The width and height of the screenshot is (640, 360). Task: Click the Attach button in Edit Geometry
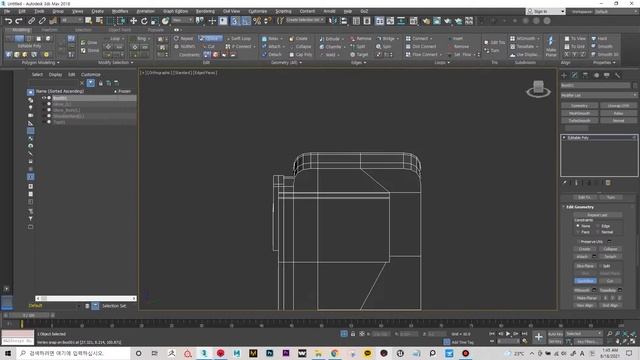[x=582, y=256]
